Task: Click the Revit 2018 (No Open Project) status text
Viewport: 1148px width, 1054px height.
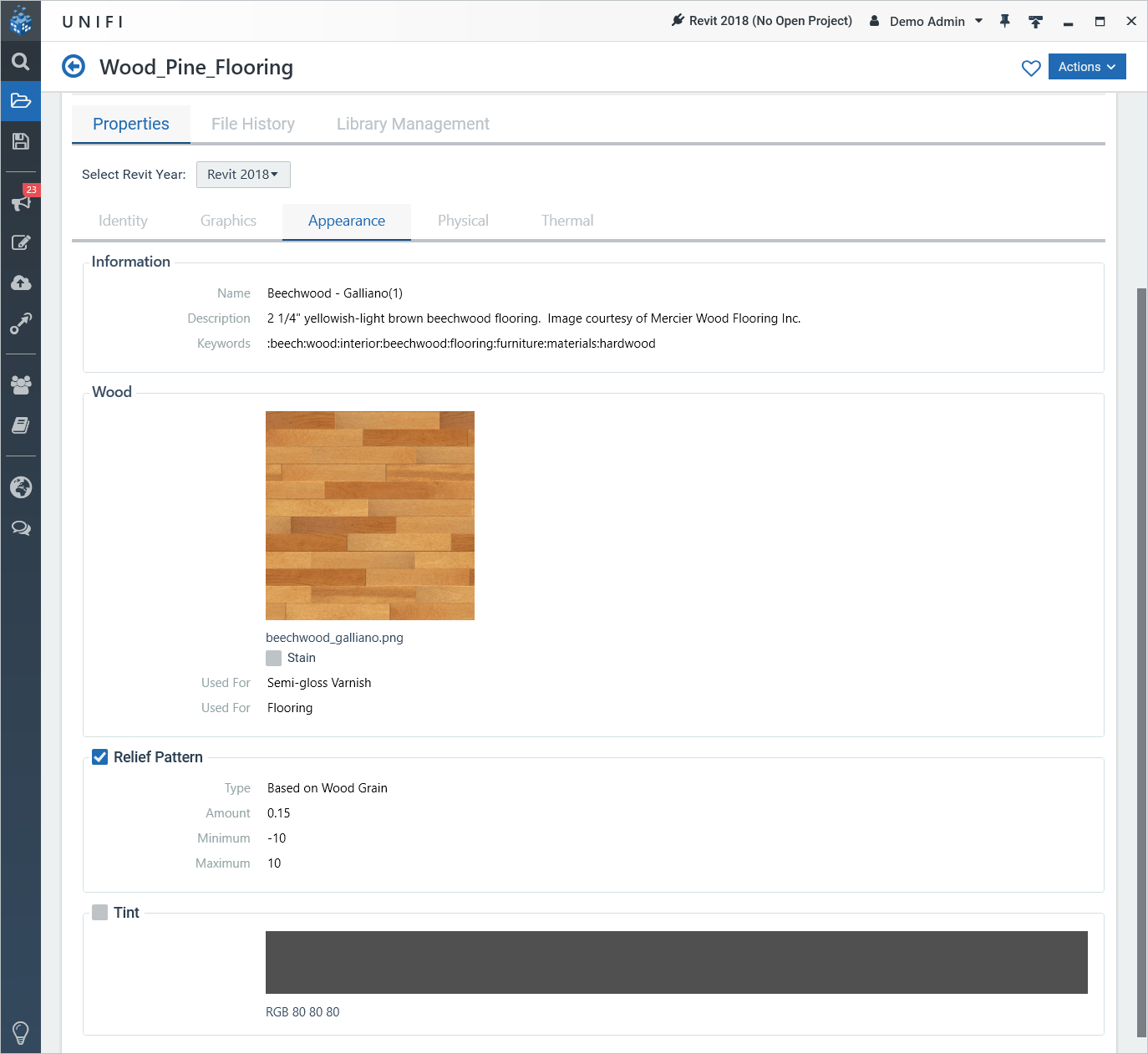Action: pos(770,21)
